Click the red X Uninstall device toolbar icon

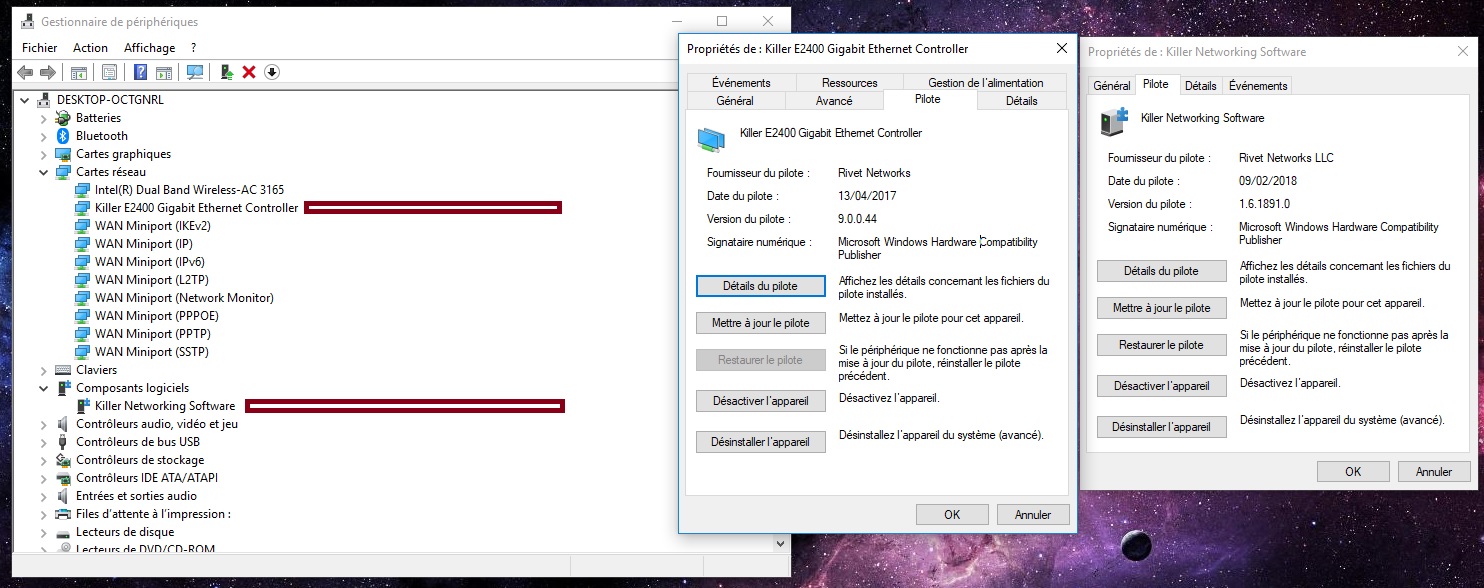click(x=249, y=72)
